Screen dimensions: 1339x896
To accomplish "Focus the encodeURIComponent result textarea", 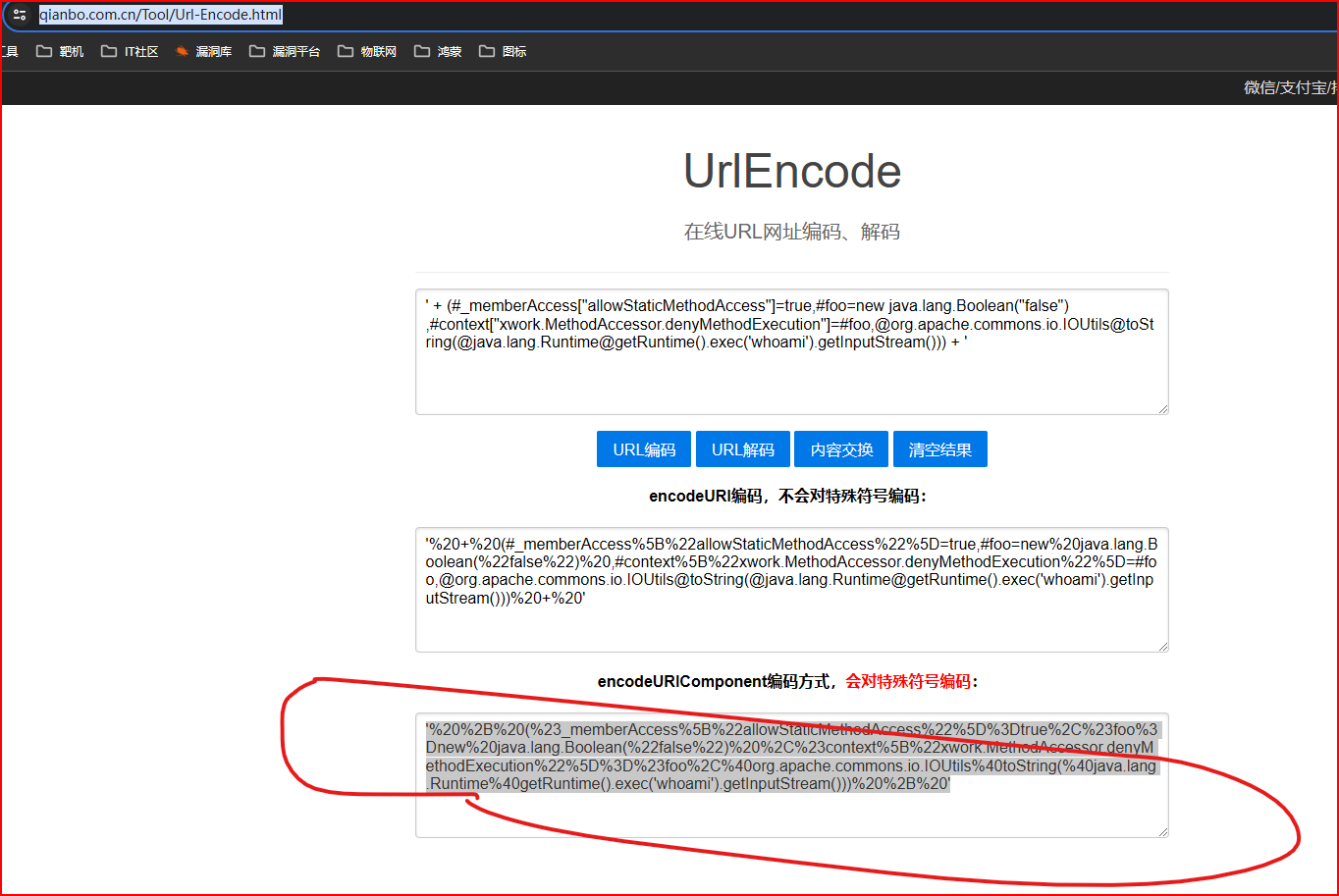I will (x=792, y=775).
